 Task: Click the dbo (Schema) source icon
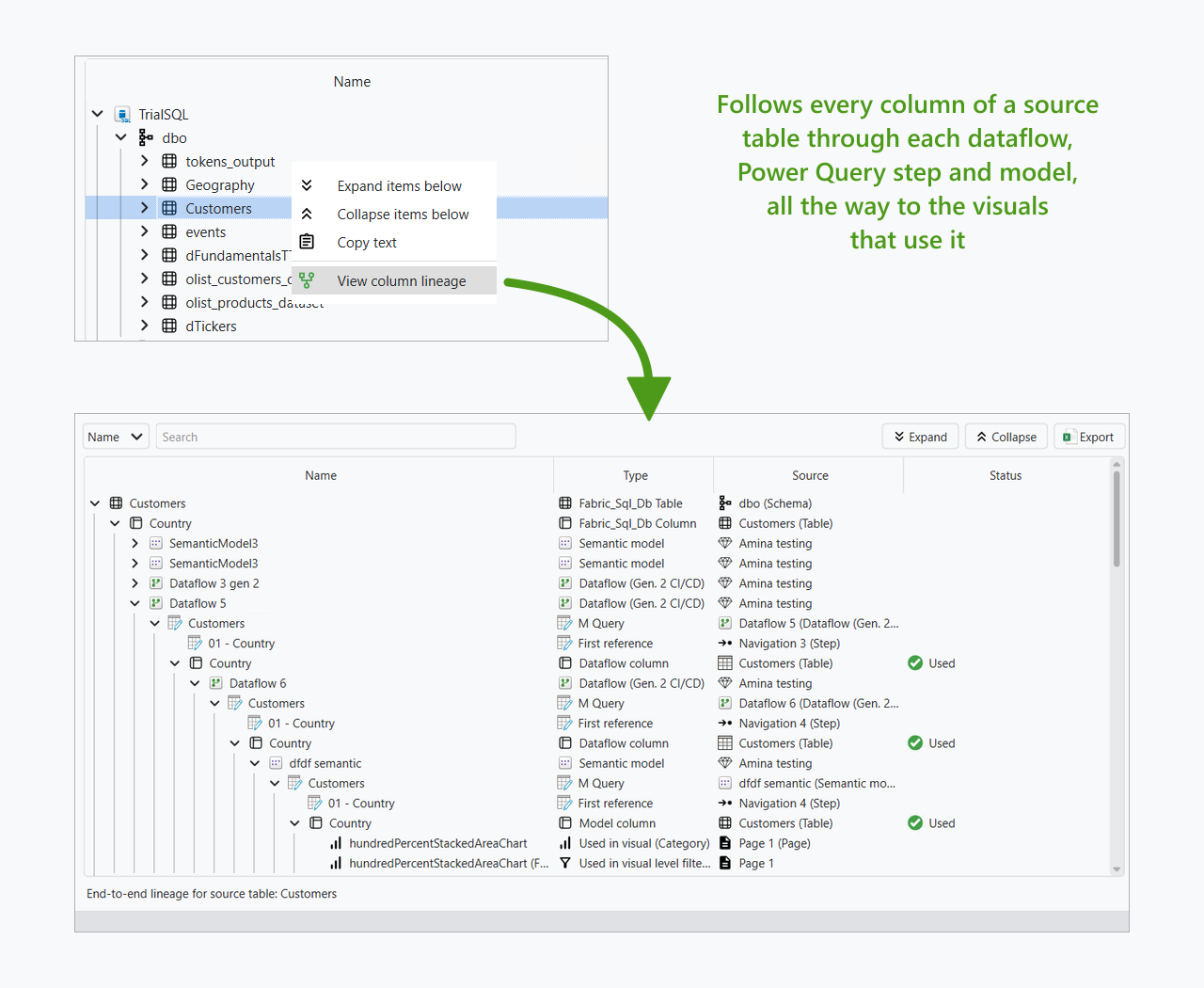(725, 503)
